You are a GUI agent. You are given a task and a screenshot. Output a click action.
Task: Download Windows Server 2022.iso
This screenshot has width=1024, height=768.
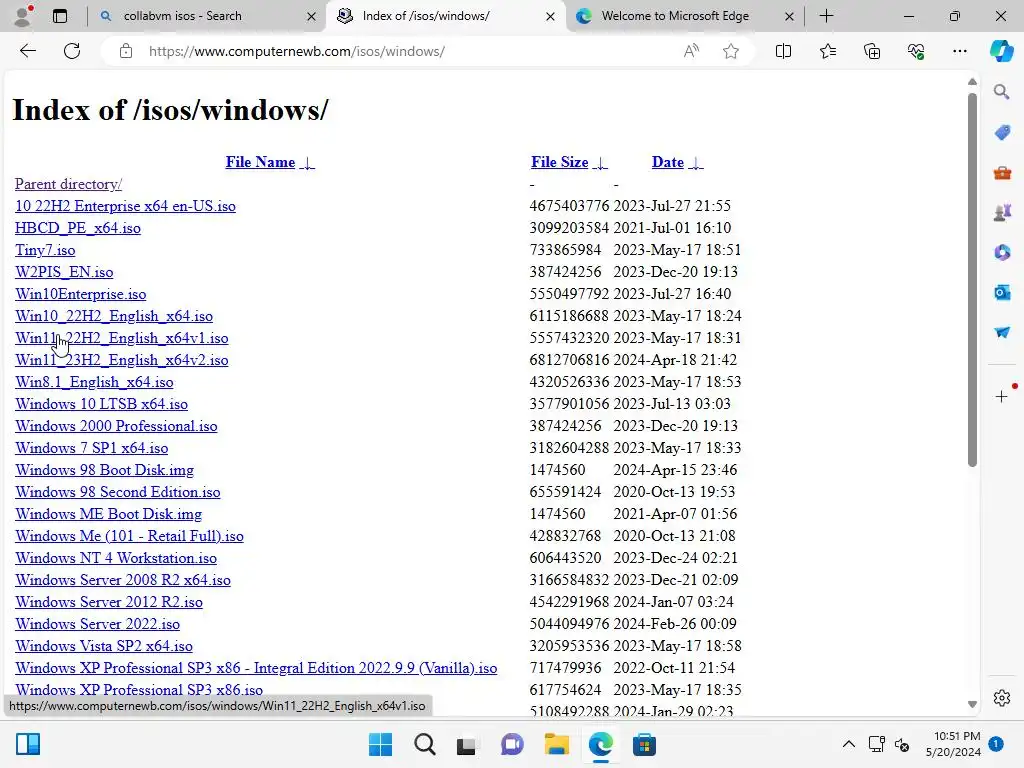point(97,624)
